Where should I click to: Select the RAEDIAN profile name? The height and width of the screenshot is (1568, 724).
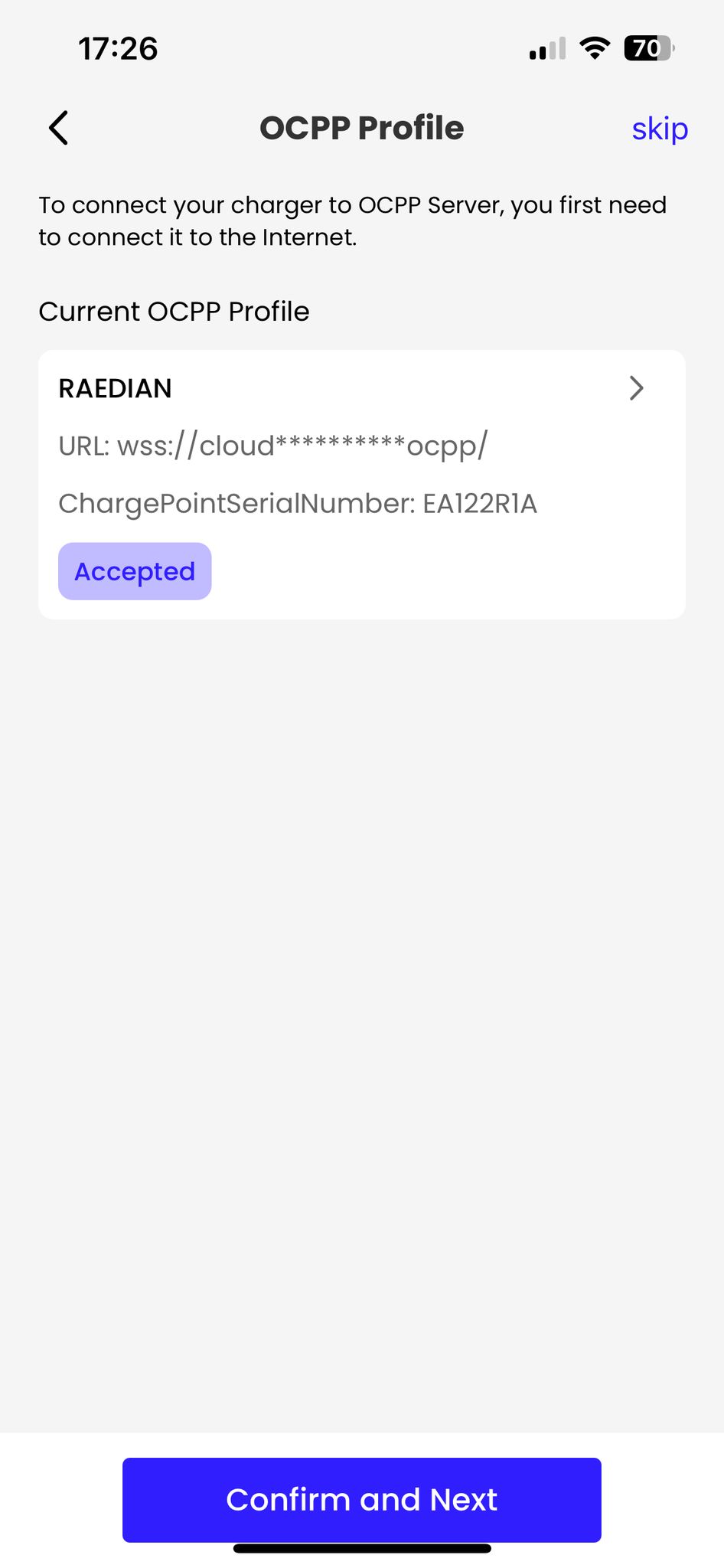coord(115,389)
